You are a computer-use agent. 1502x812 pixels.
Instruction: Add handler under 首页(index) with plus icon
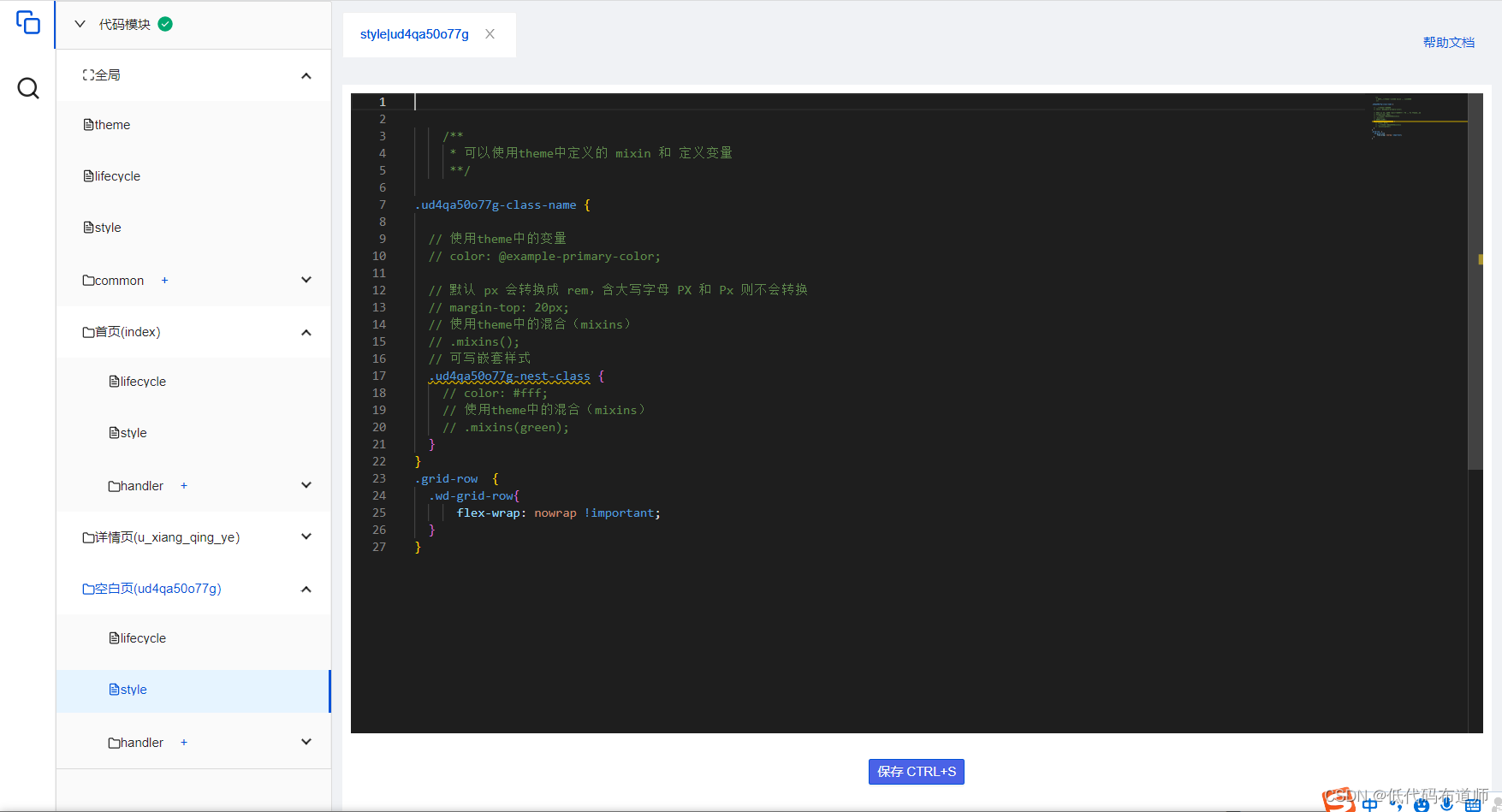[x=183, y=486]
